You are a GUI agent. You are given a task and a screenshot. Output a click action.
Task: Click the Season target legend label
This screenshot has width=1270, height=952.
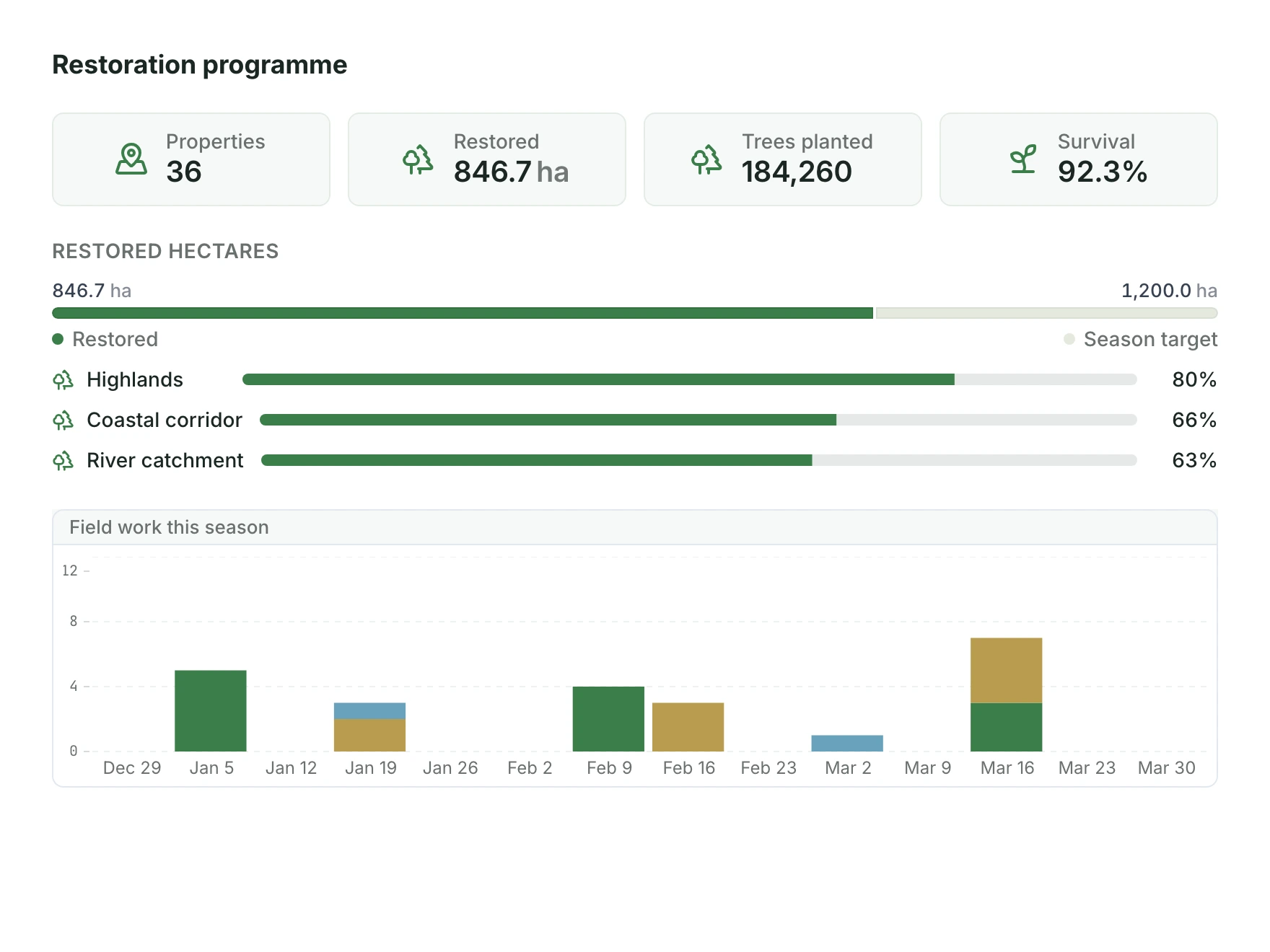(x=1151, y=339)
